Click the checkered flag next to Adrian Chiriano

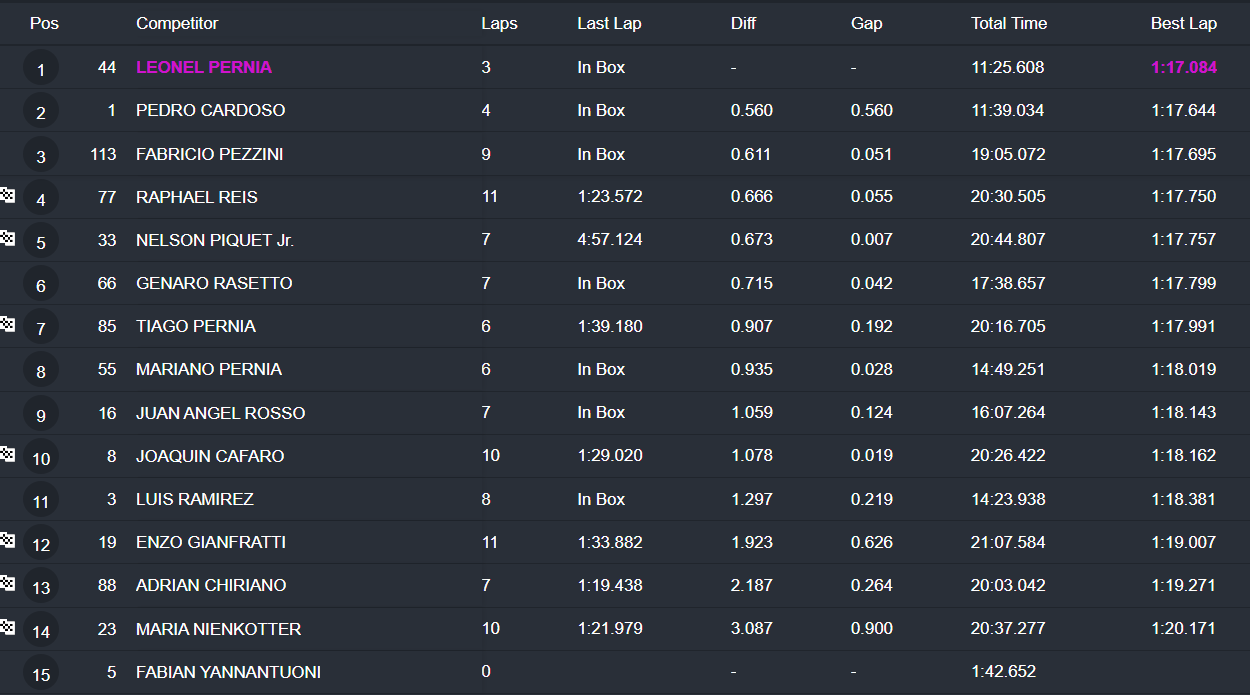pyautogui.click(x=8, y=583)
